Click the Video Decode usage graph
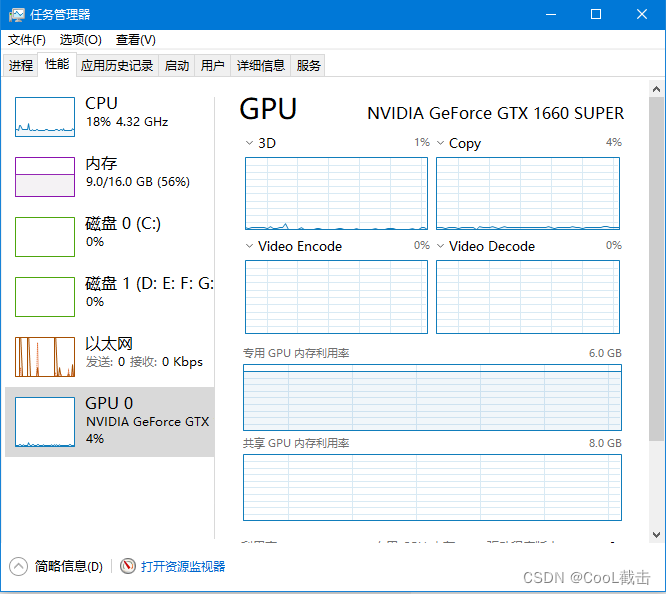 coord(528,297)
